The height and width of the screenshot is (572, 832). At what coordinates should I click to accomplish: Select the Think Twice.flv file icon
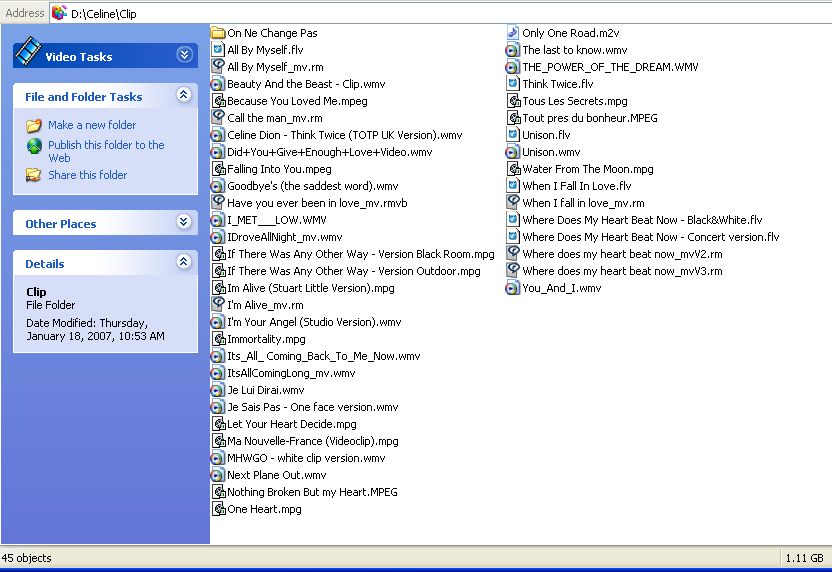pyautogui.click(x=513, y=84)
